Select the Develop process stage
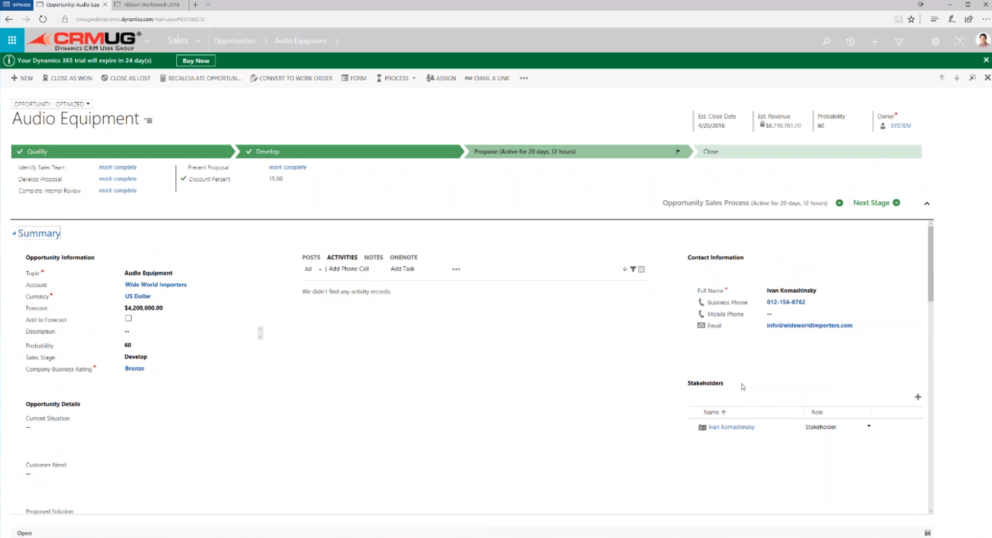 [x=349, y=152]
